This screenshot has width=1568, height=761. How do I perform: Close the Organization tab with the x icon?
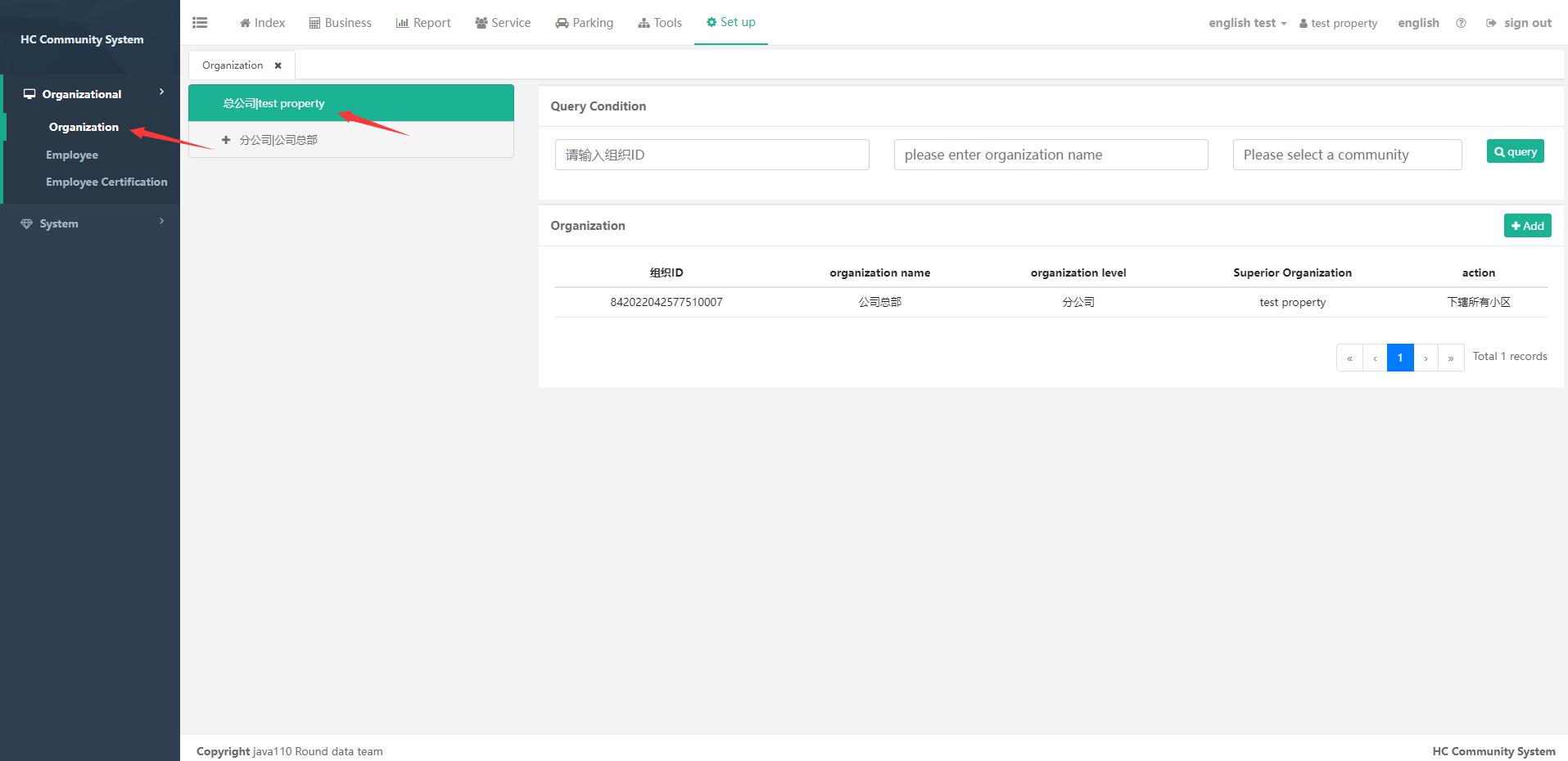[x=278, y=65]
